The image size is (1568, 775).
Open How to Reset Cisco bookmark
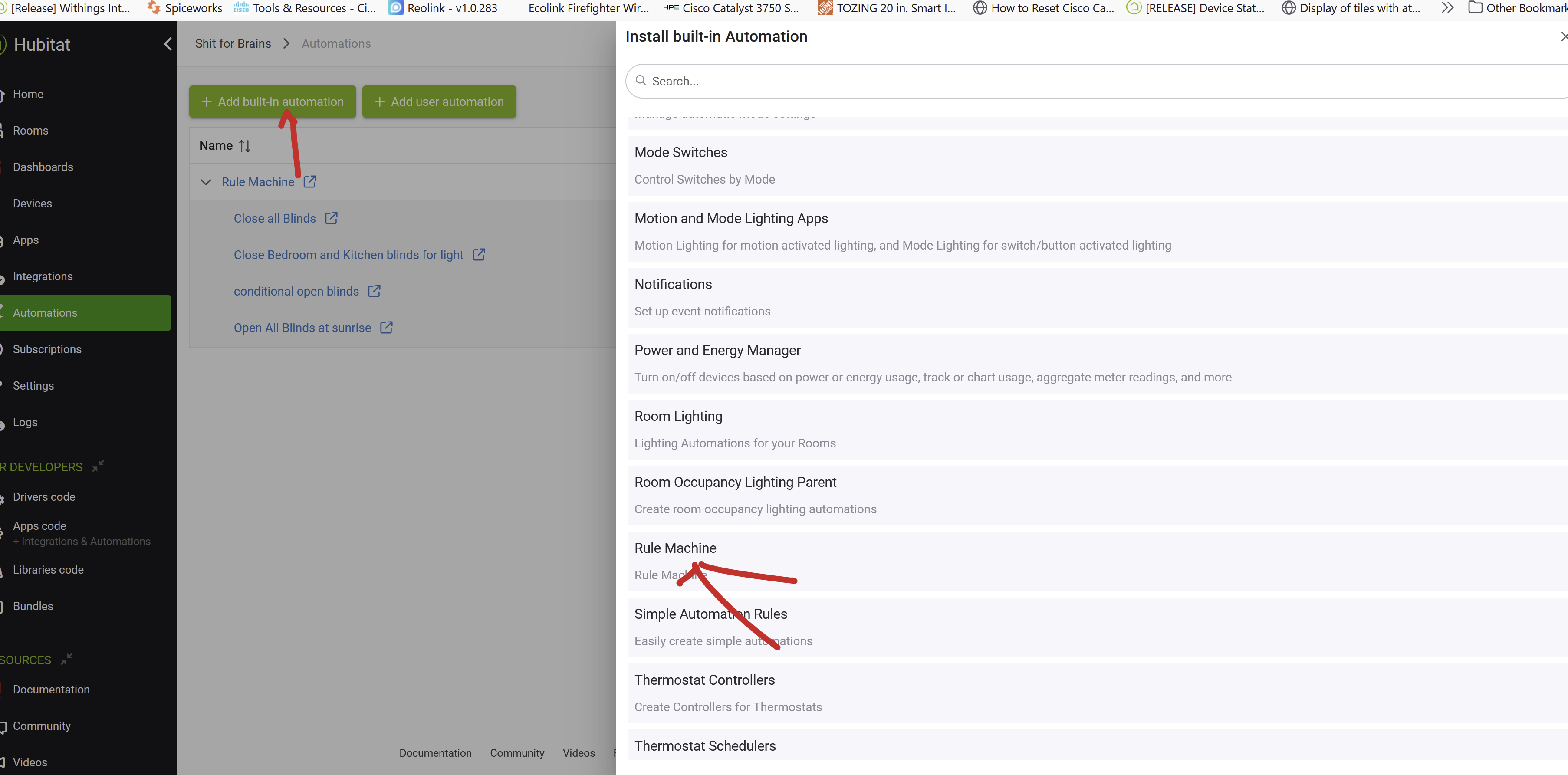click(1043, 8)
